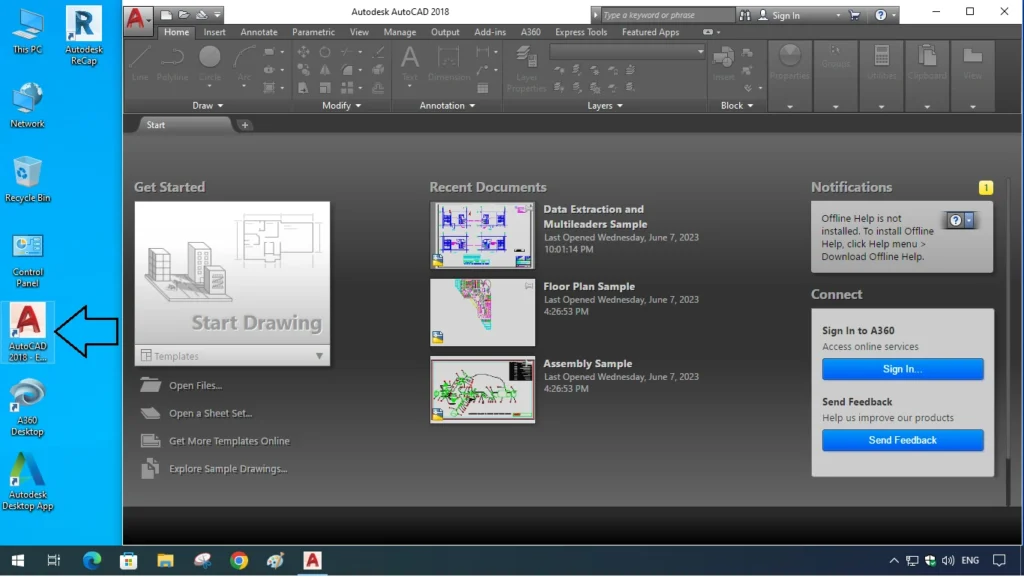
Task: Click Open a Sheet Set link
Action: (210, 413)
